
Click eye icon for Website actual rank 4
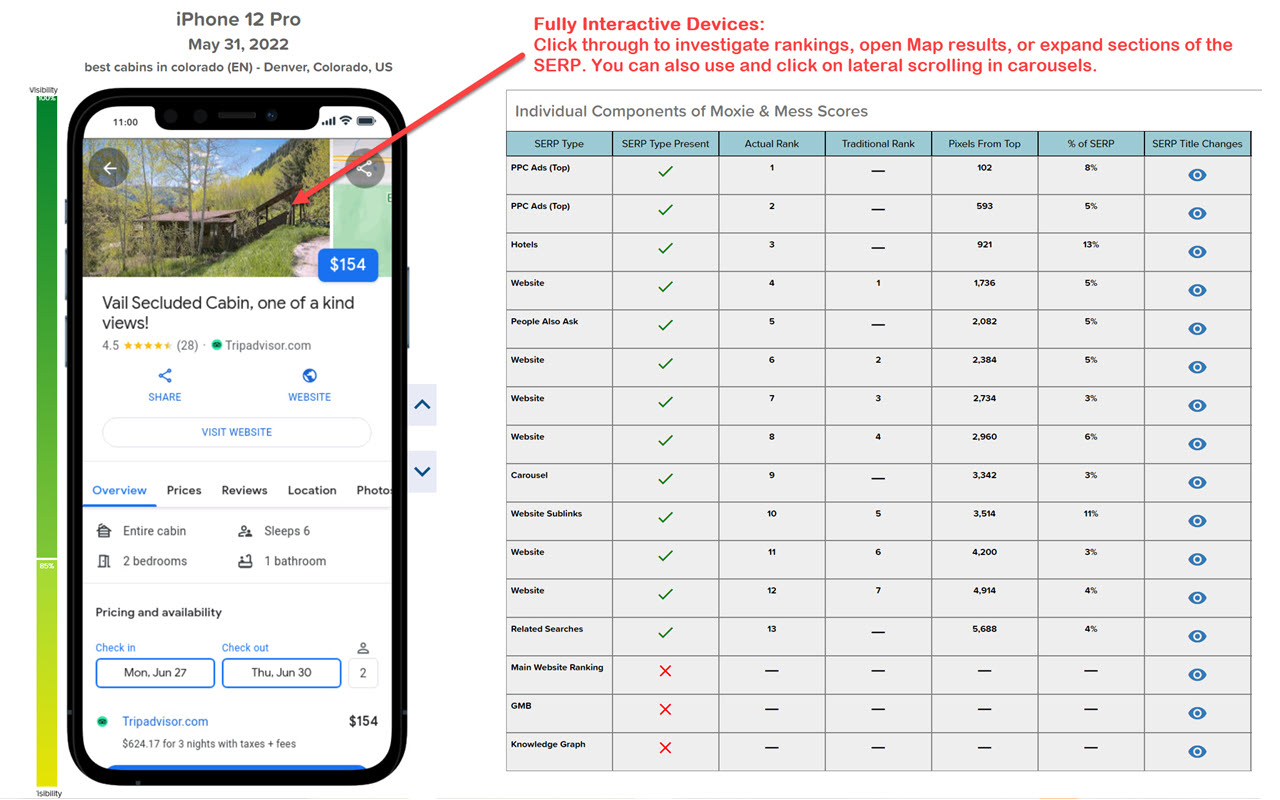pyautogui.click(x=1197, y=290)
